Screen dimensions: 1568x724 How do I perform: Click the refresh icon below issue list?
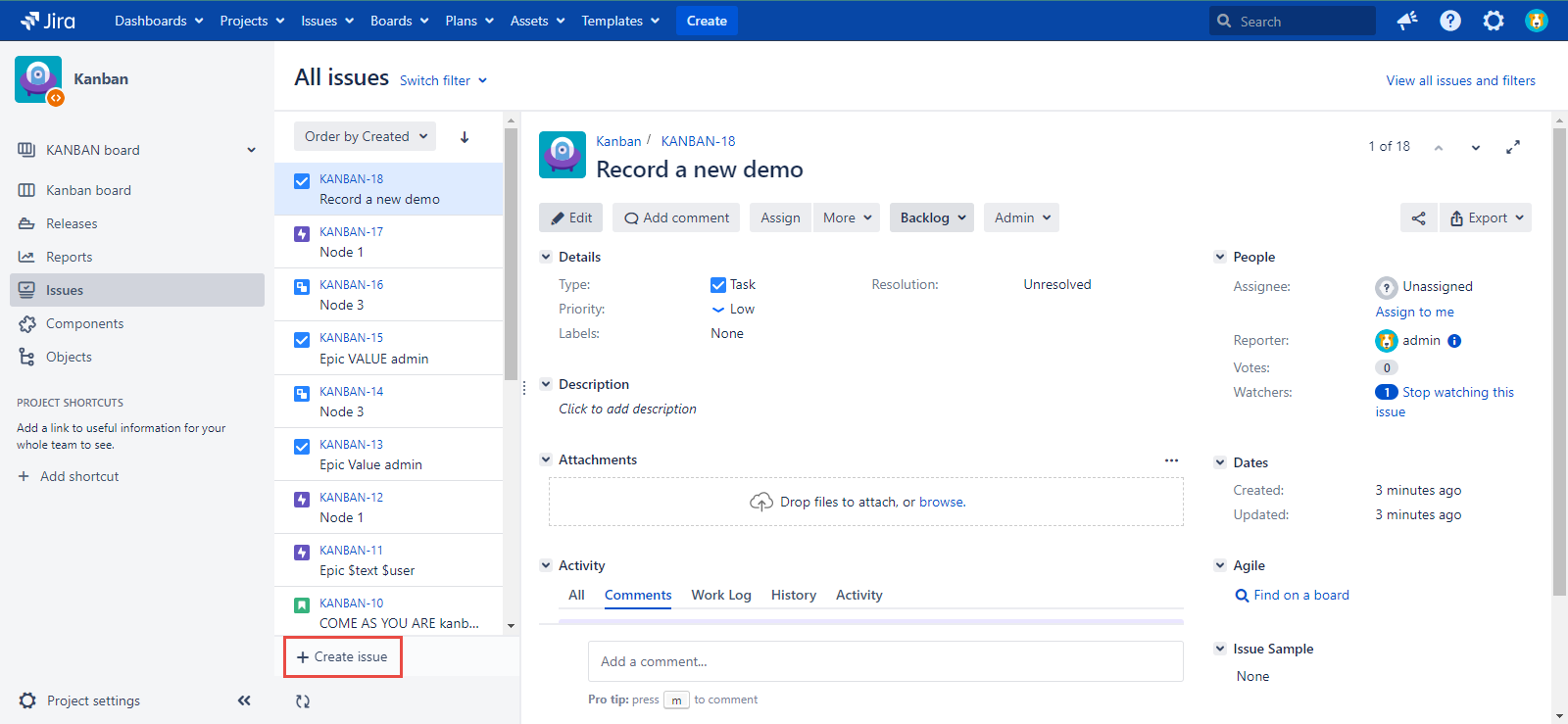[x=303, y=701]
